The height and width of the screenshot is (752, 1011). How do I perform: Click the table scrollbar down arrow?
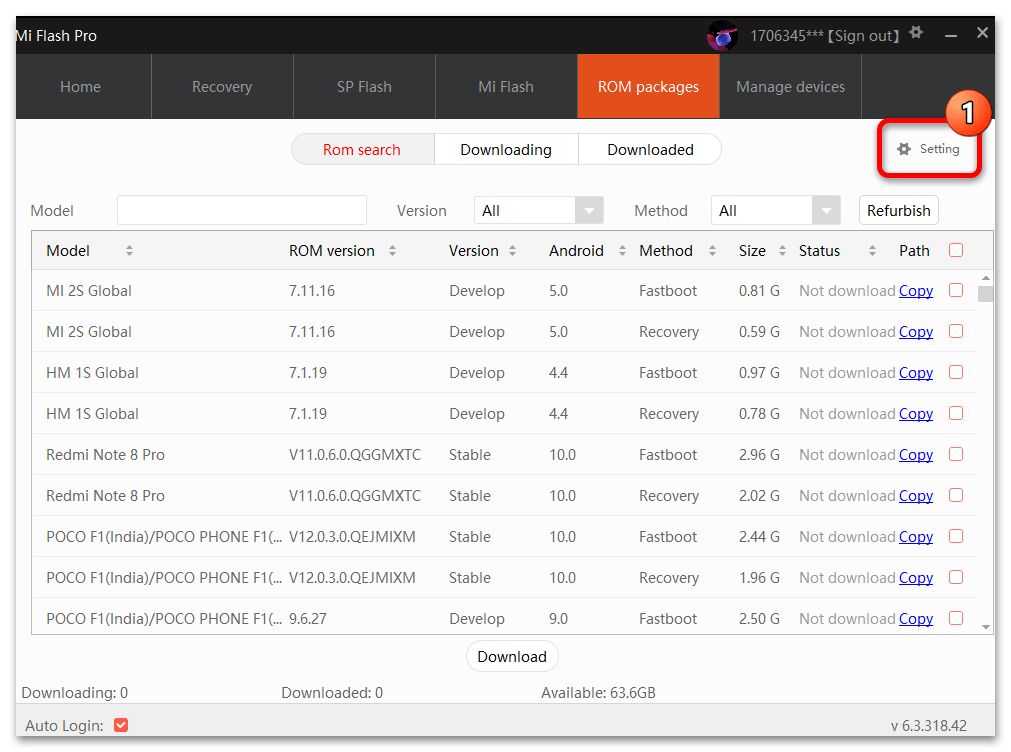985,626
